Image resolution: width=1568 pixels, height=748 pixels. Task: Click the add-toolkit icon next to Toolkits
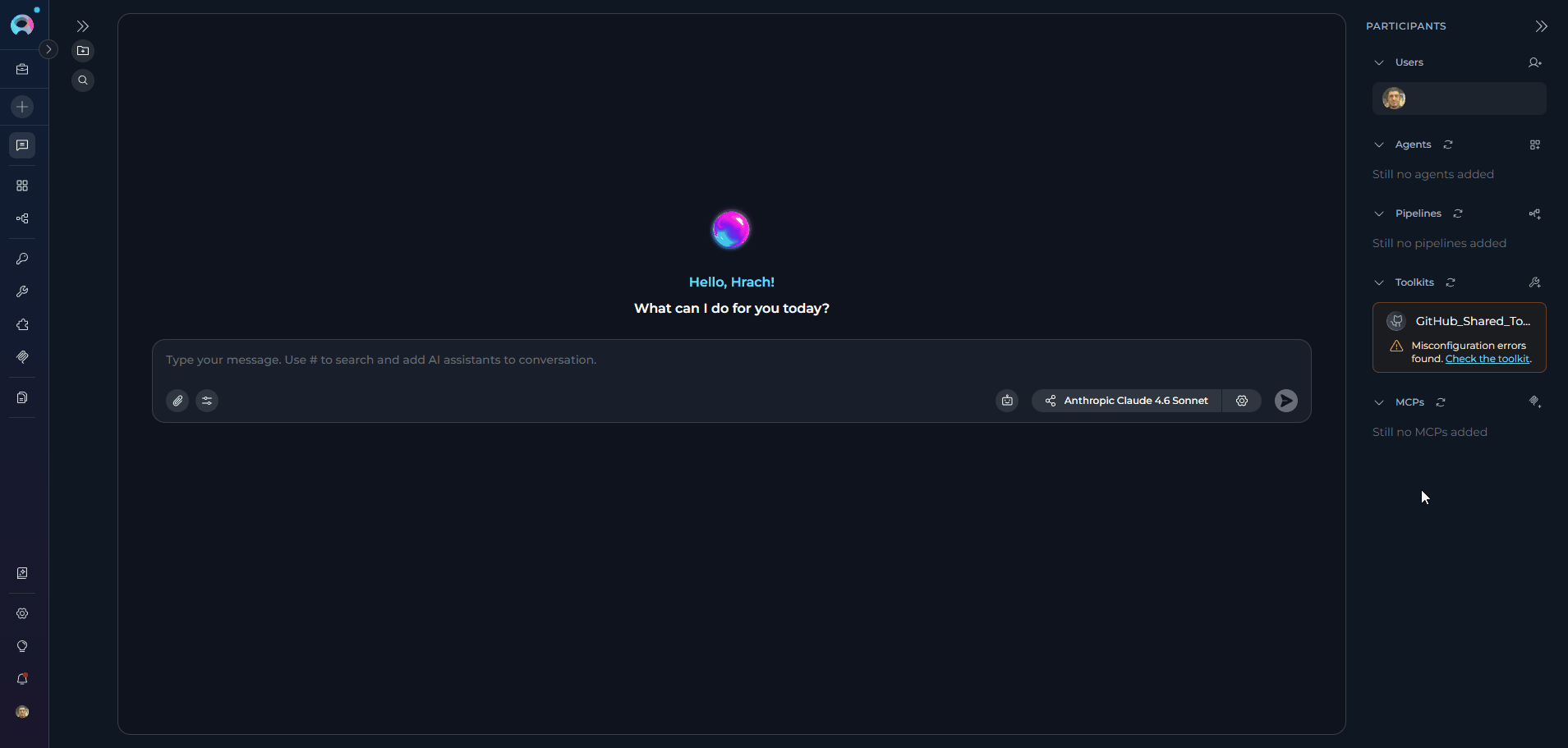click(1534, 282)
